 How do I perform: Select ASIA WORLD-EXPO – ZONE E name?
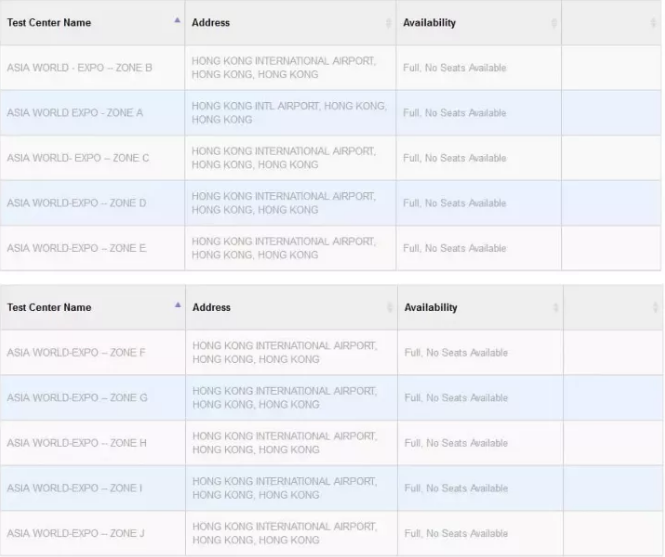[76, 248]
